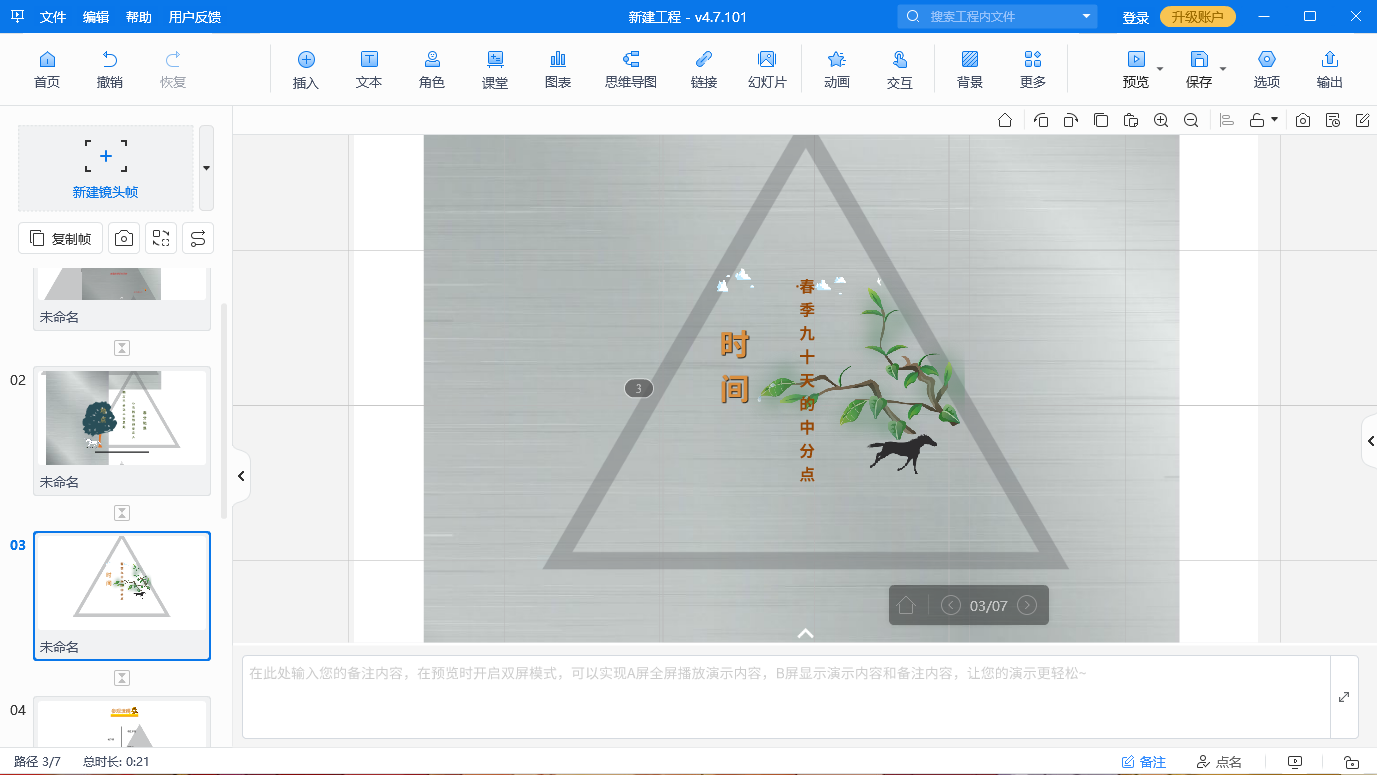Expand the notes area to full size

(1344, 697)
